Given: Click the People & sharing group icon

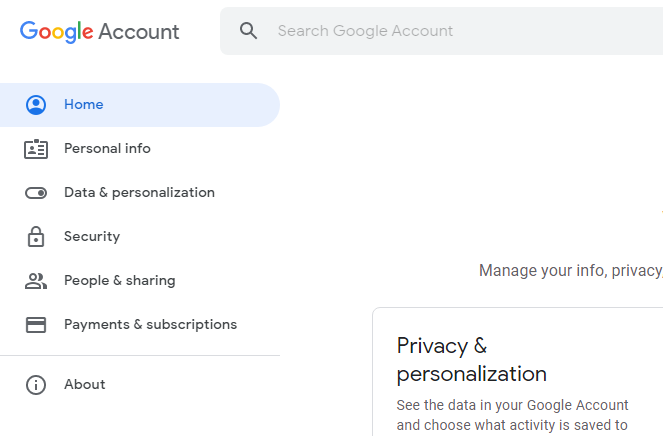Looking at the screenshot, I should click(36, 281).
